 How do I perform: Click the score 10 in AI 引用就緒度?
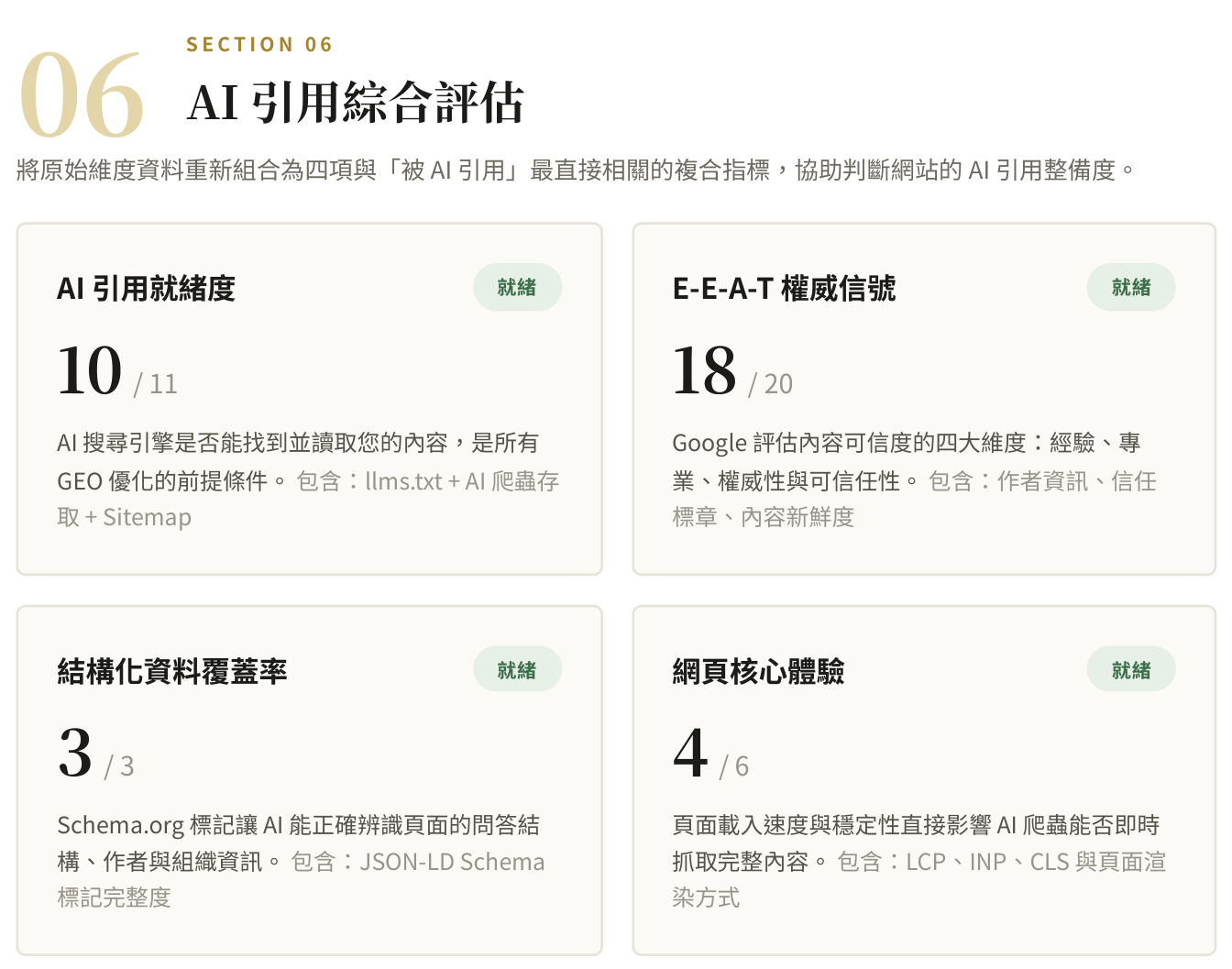pyautogui.click(x=89, y=370)
